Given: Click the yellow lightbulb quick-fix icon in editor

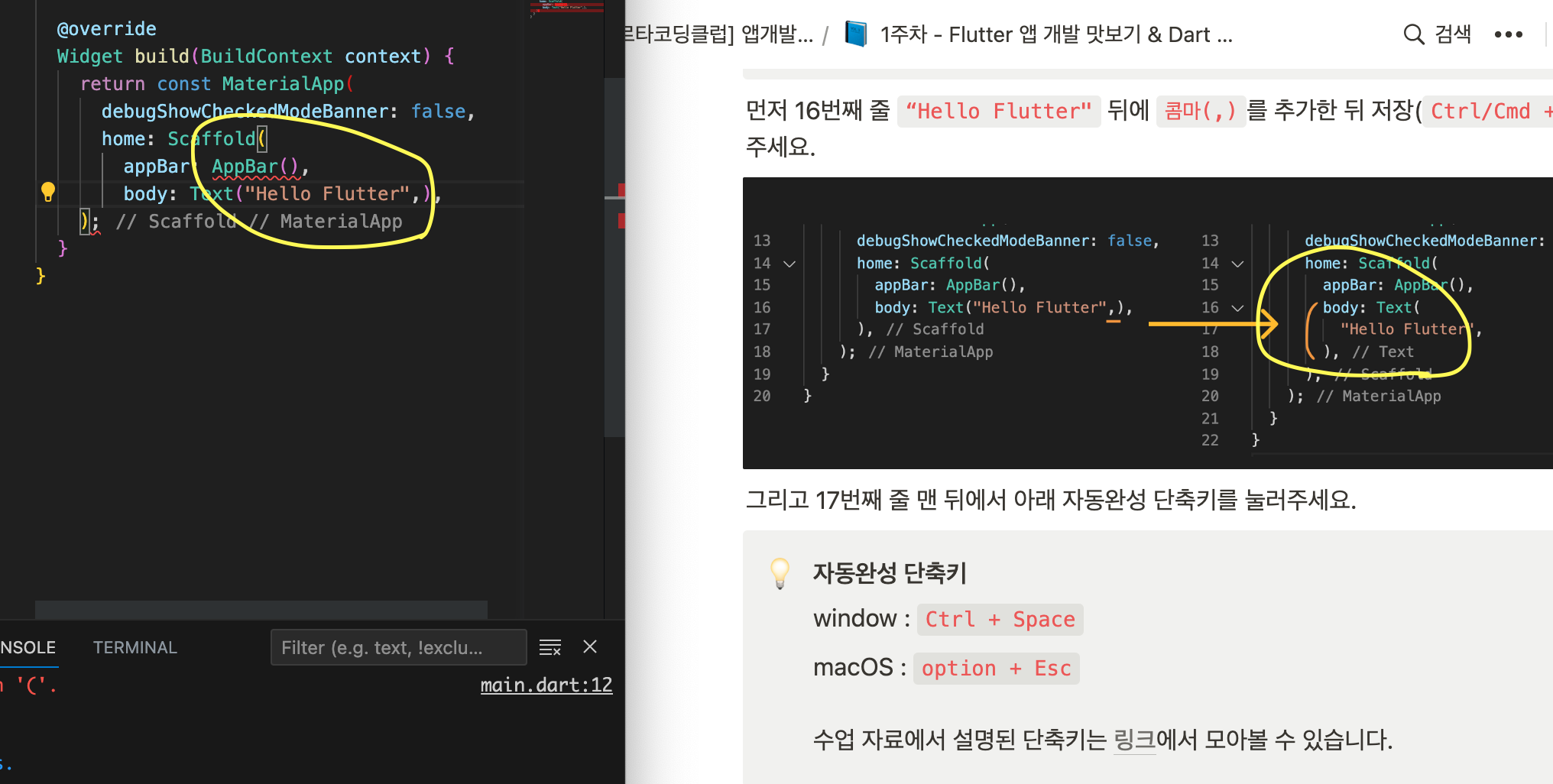Looking at the screenshot, I should [x=48, y=192].
